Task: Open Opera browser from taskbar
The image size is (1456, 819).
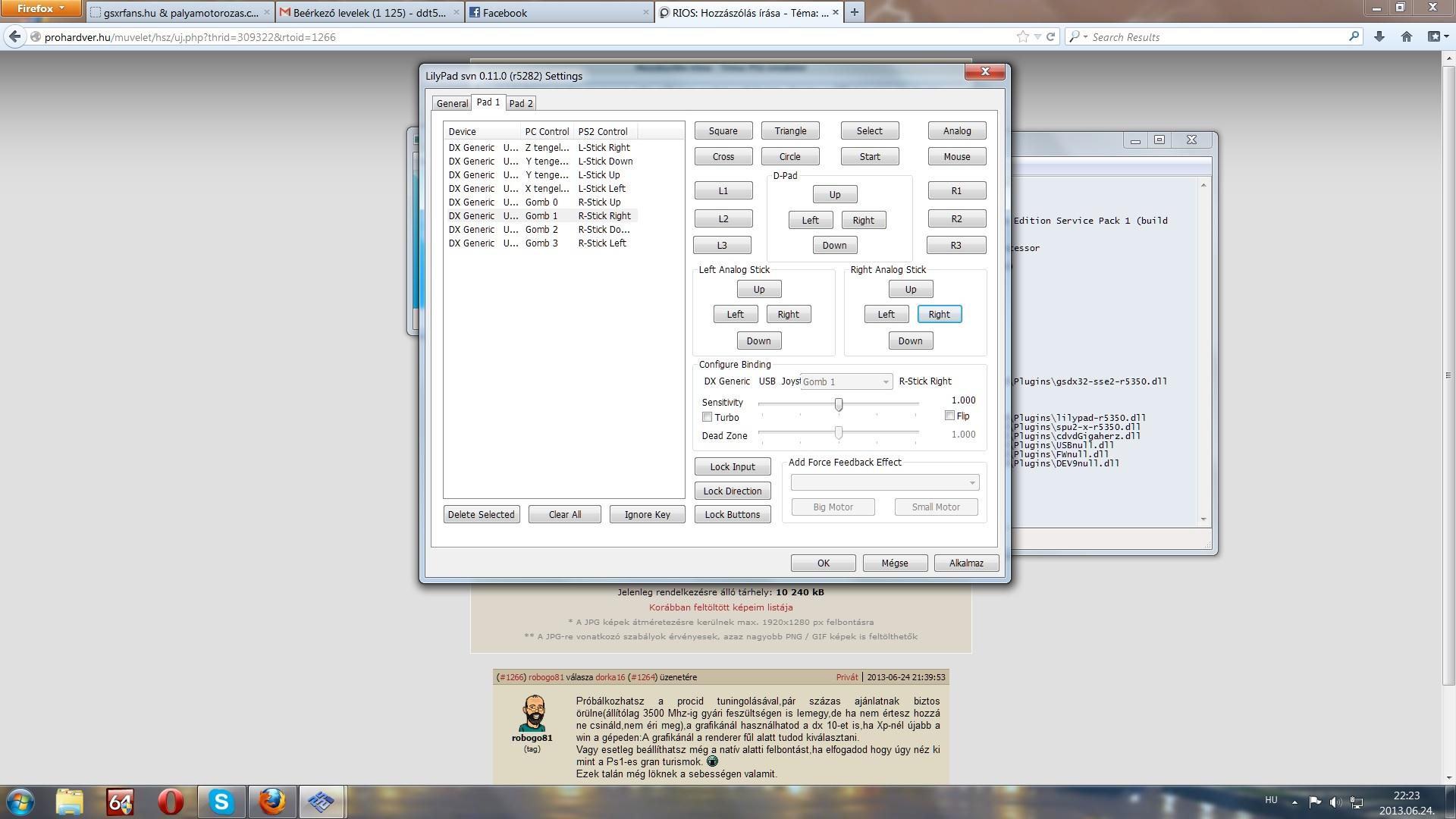Action: pyautogui.click(x=171, y=802)
